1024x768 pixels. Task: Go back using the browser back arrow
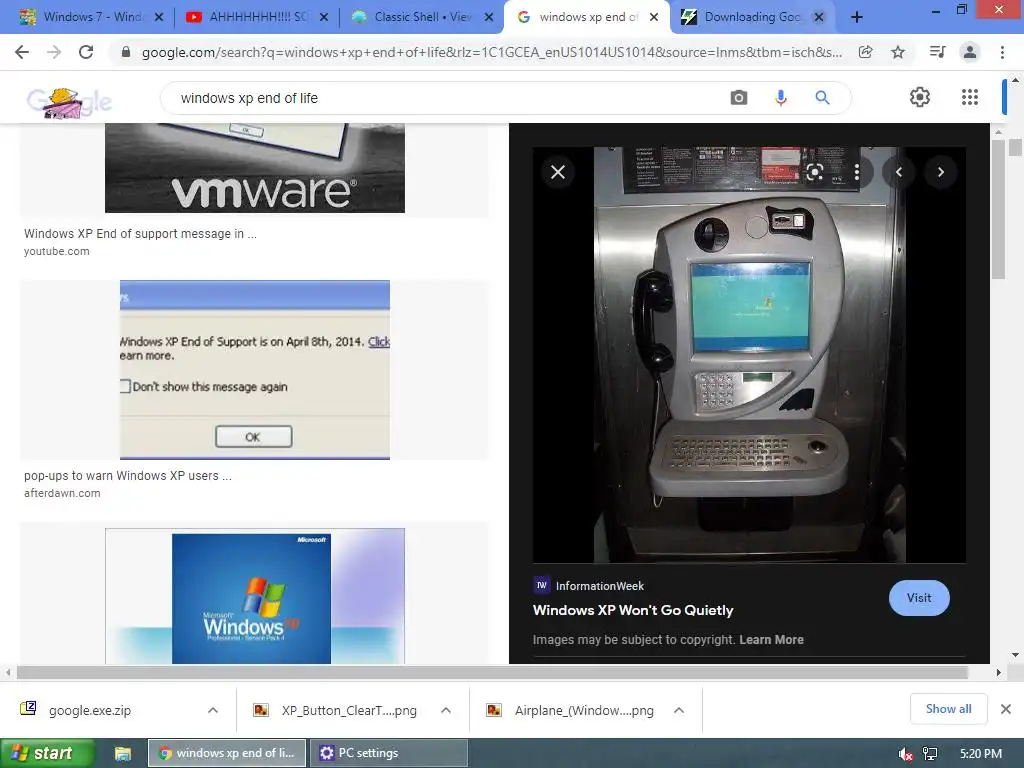pyautogui.click(x=22, y=52)
